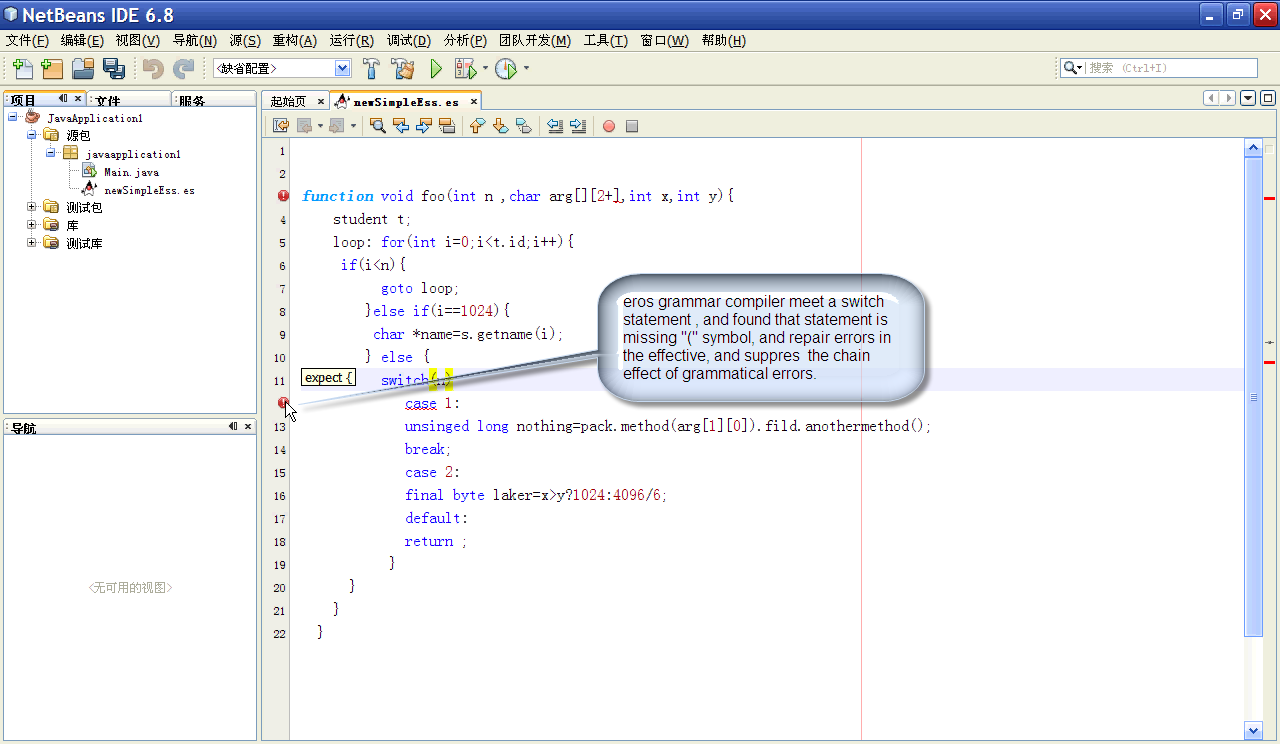The image size is (1280, 744).
Task: Start macro recording with red circle
Action: 608,126
